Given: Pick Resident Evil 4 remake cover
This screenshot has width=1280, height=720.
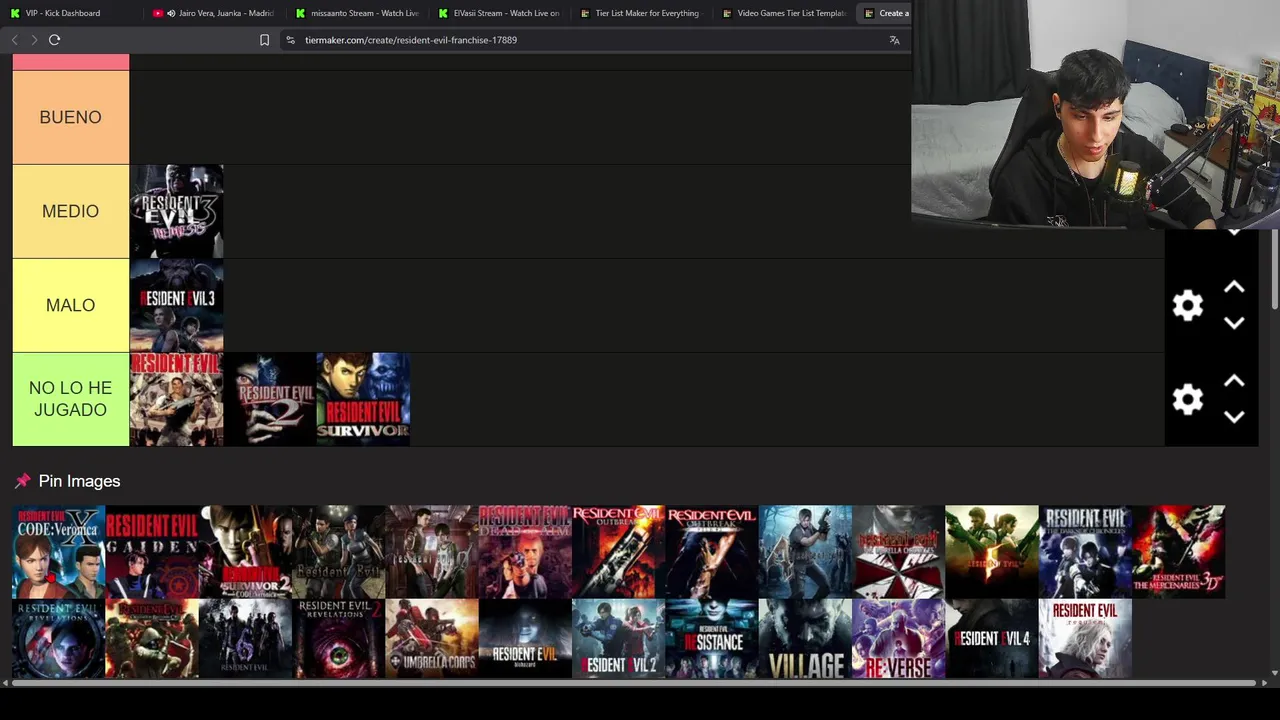Looking at the screenshot, I should pyautogui.click(x=992, y=639).
